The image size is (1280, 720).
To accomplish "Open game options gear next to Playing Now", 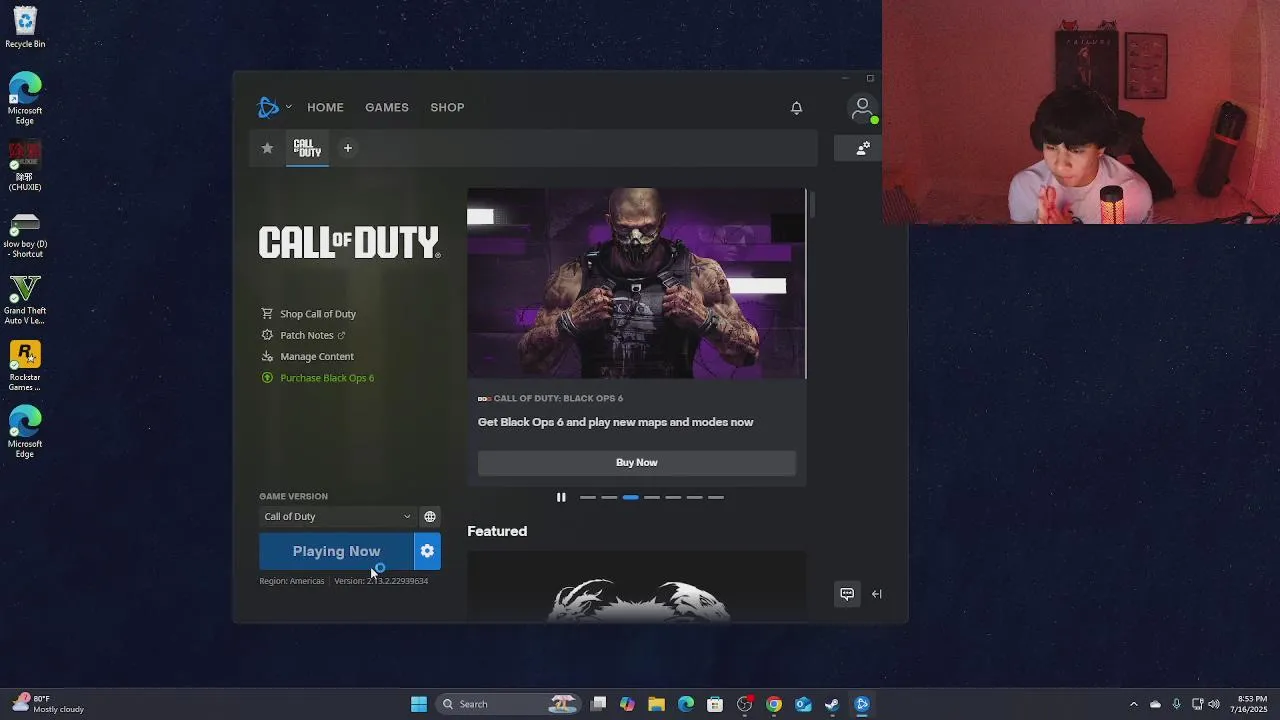I will coord(427,551).
